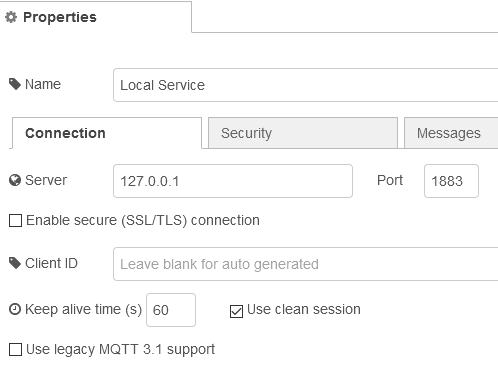Enable secure SSL/TLS connection checkbox
Screen dimensions: 498x370
[15, 221]
